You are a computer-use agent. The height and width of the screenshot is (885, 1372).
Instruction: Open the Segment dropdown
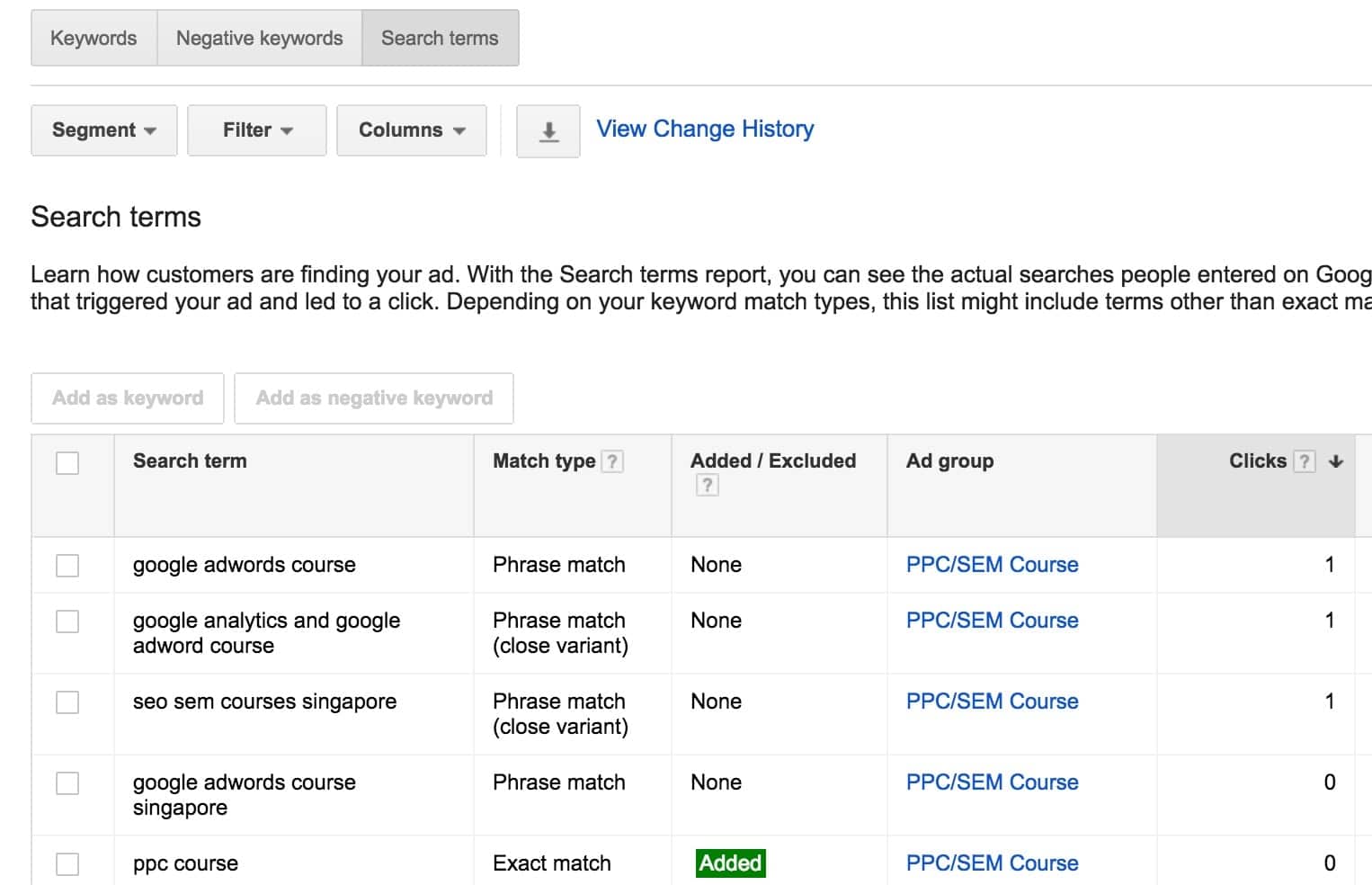point(104,130)
